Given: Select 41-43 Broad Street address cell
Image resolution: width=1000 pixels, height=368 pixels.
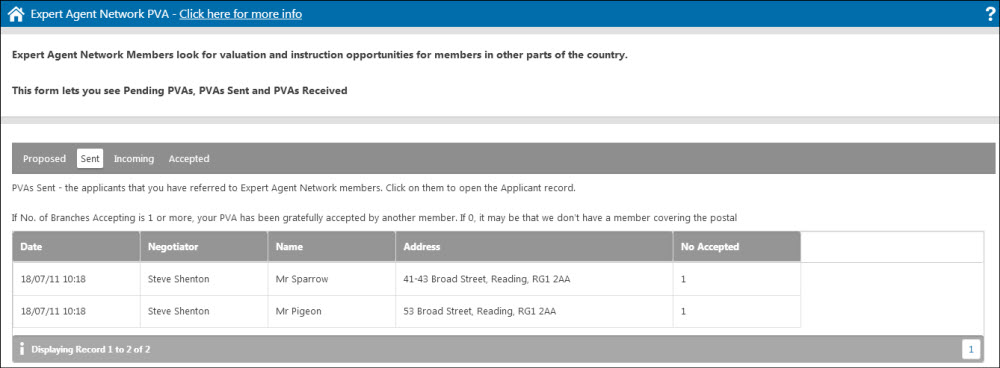Looking at the screenshot, I should click(x=534, y=279).
